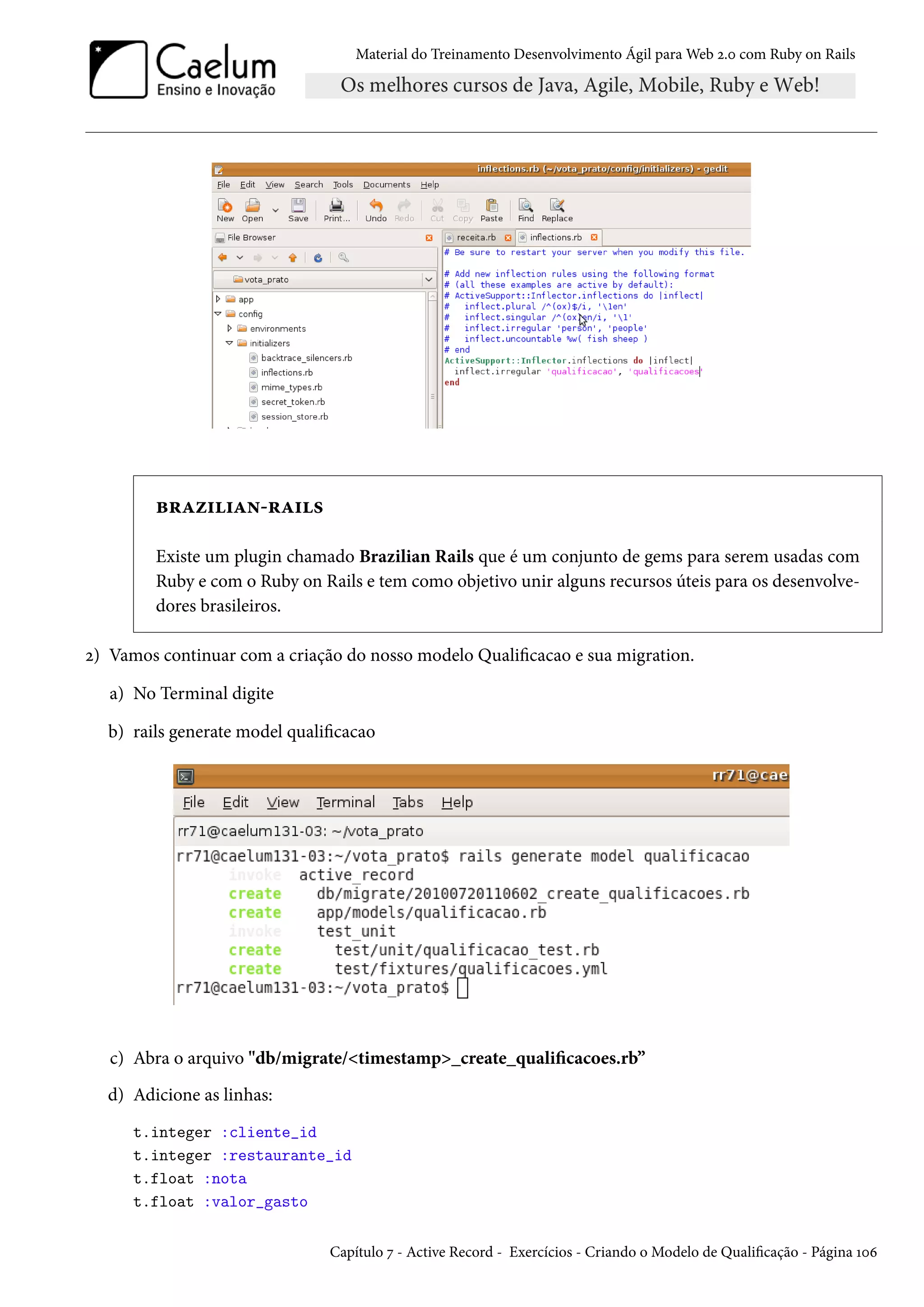Select backtrace_silencers.rb in file tree

point(307,358)
